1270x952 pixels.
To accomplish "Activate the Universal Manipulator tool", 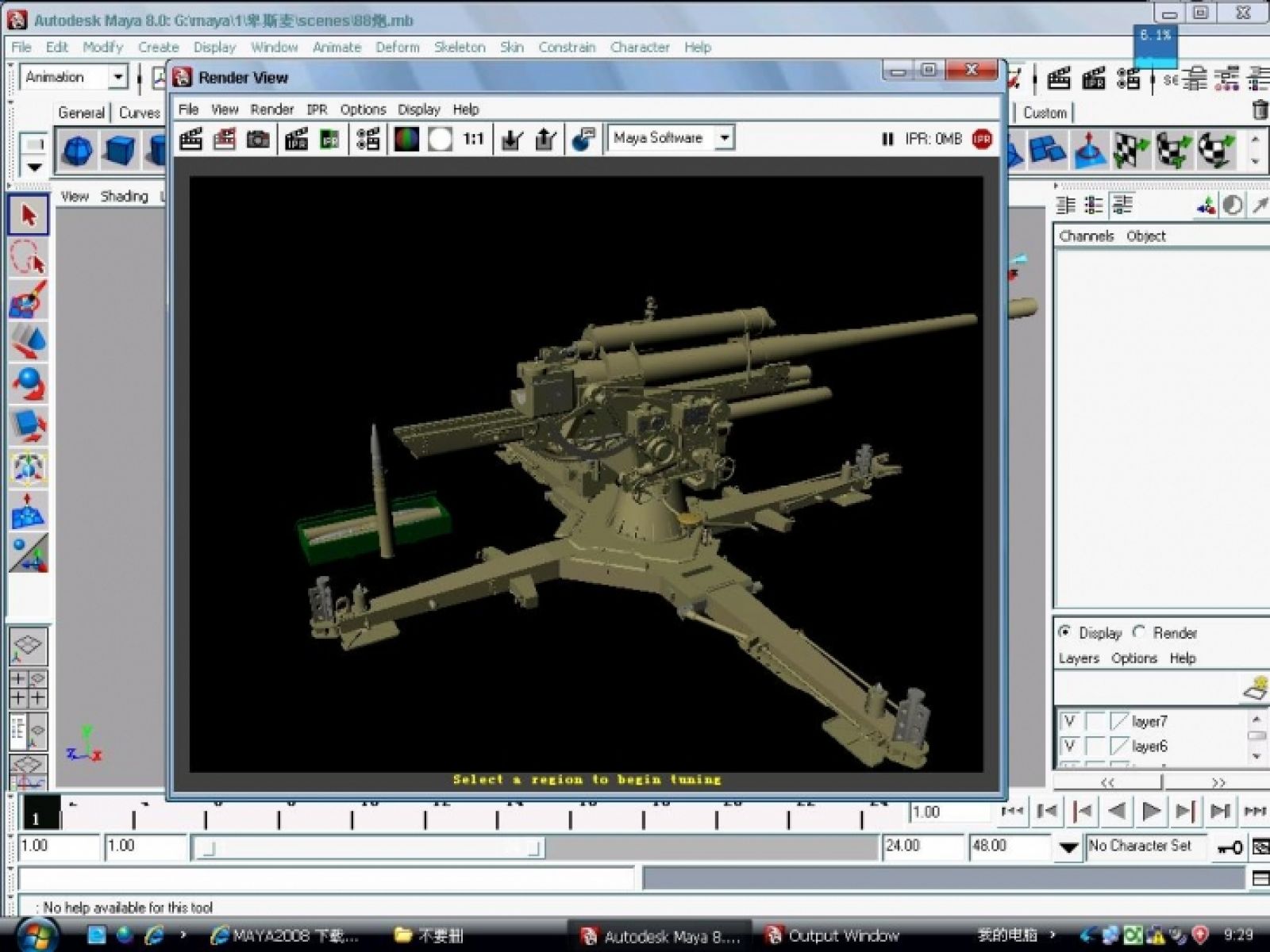I will [x=28, y=469].
